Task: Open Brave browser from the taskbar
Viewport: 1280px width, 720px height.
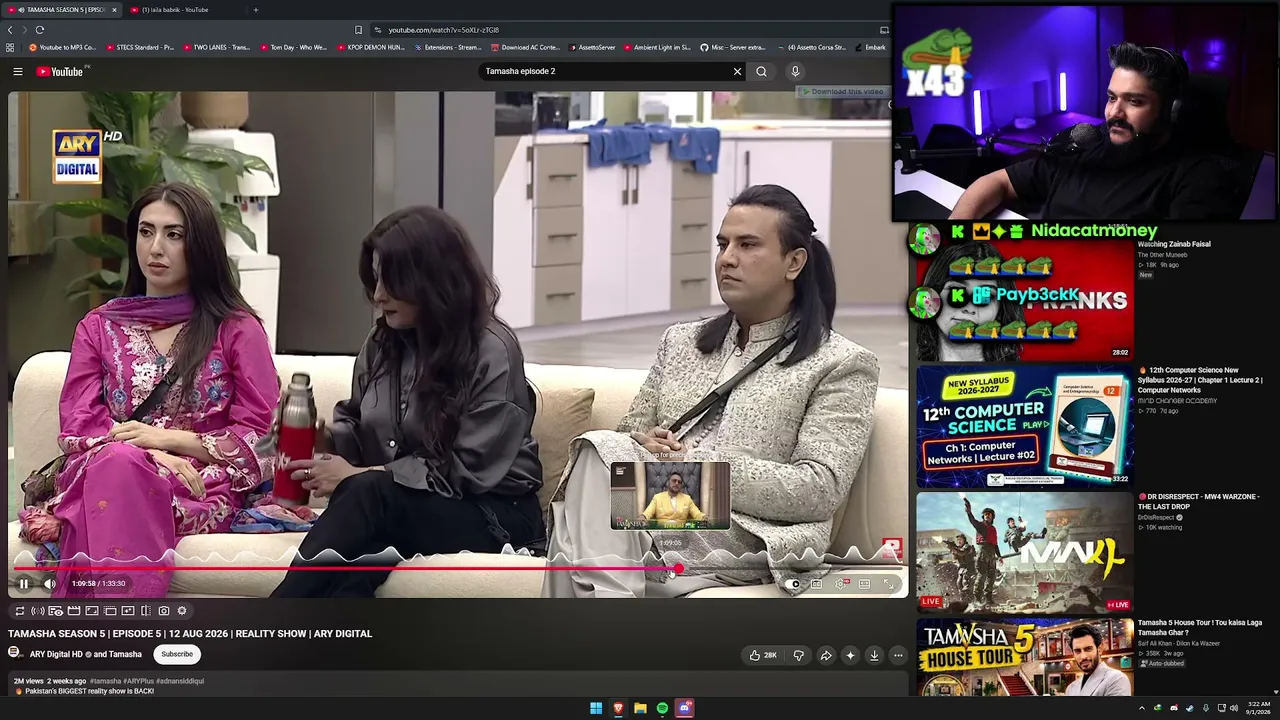Action: pos(618,708)
